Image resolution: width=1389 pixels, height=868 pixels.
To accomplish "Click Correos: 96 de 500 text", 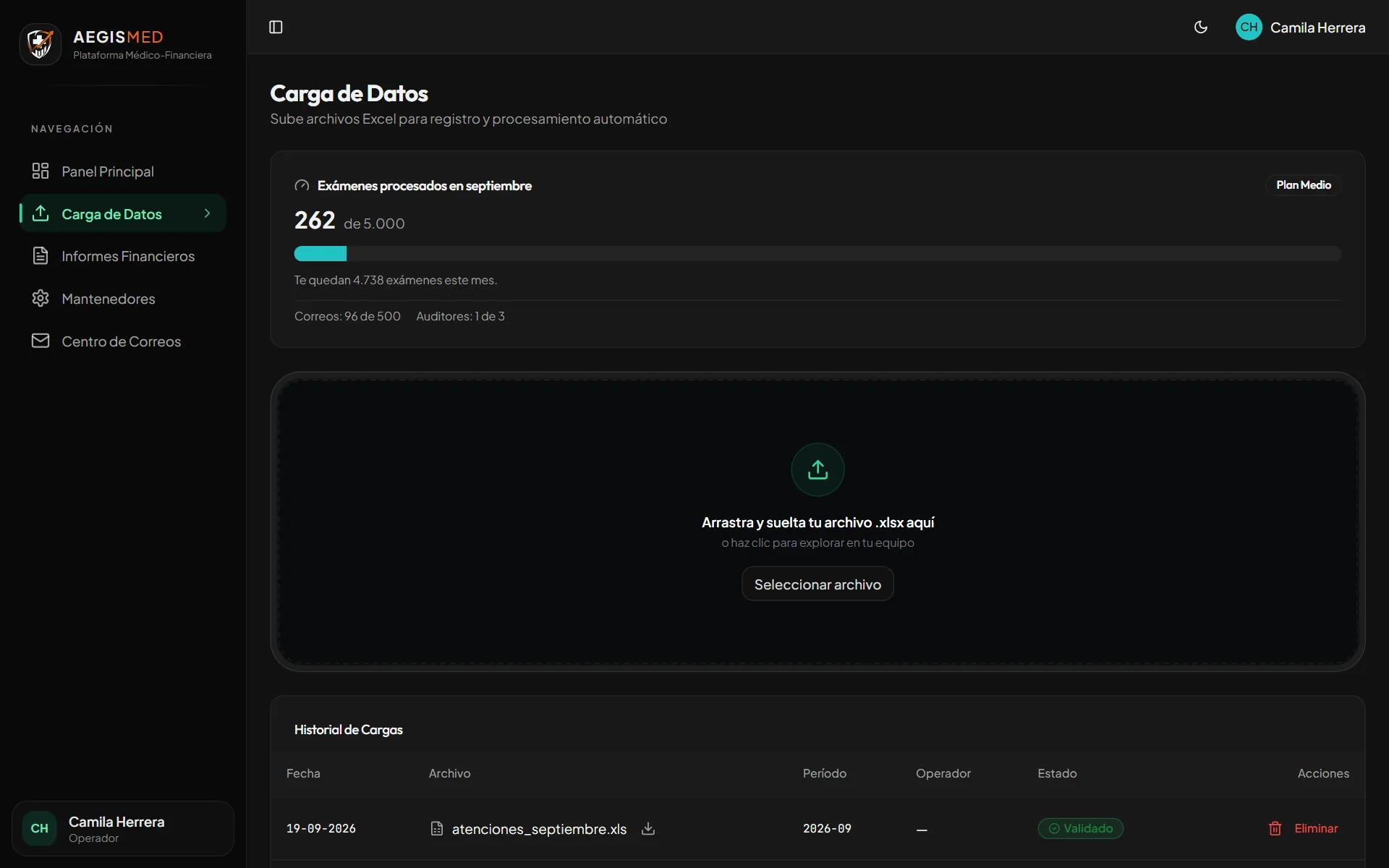I will [x=347, y=316].
